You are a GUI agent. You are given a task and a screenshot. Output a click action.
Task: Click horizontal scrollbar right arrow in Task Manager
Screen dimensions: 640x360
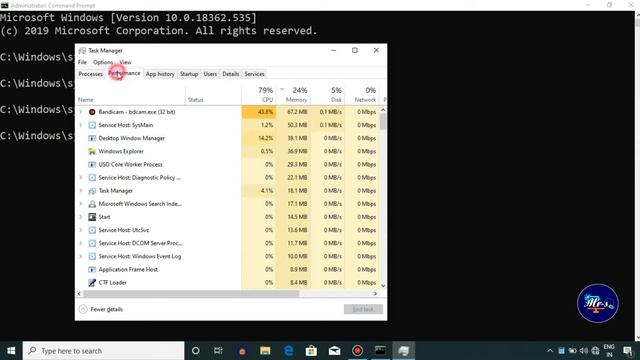point(376,293)
